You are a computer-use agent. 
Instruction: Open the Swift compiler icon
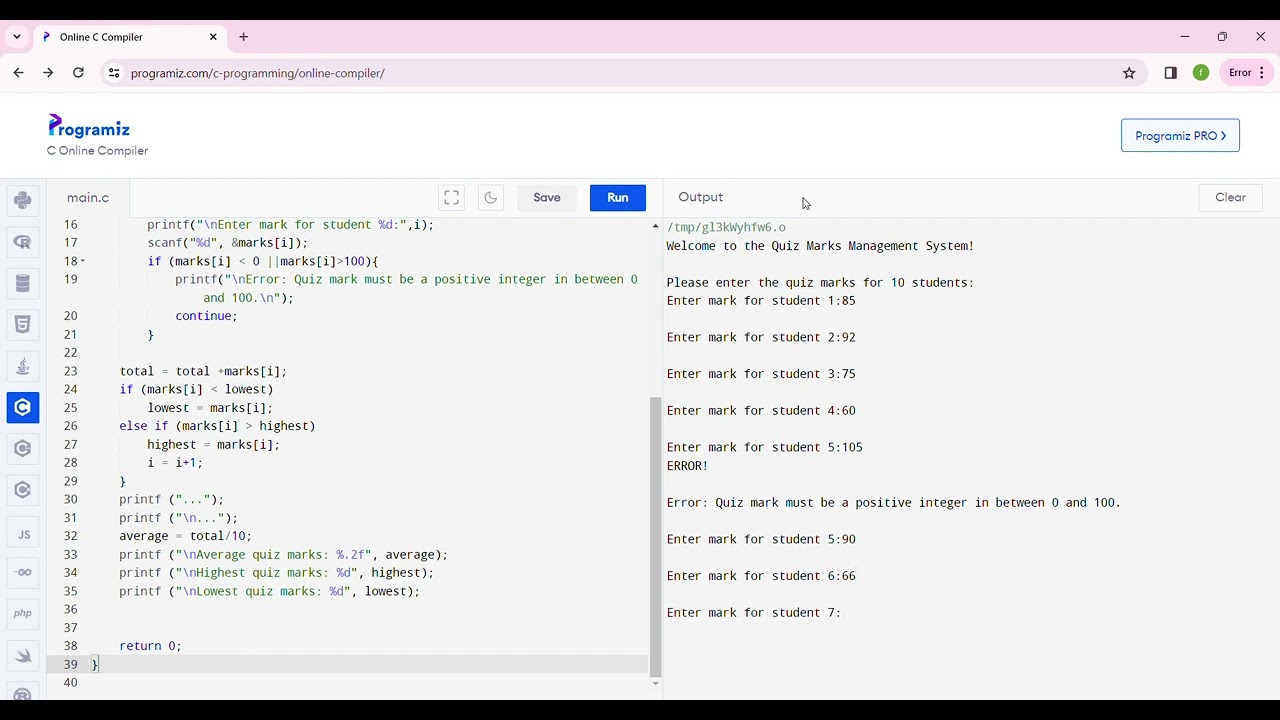pyautogui.click(x=23, y=656)
